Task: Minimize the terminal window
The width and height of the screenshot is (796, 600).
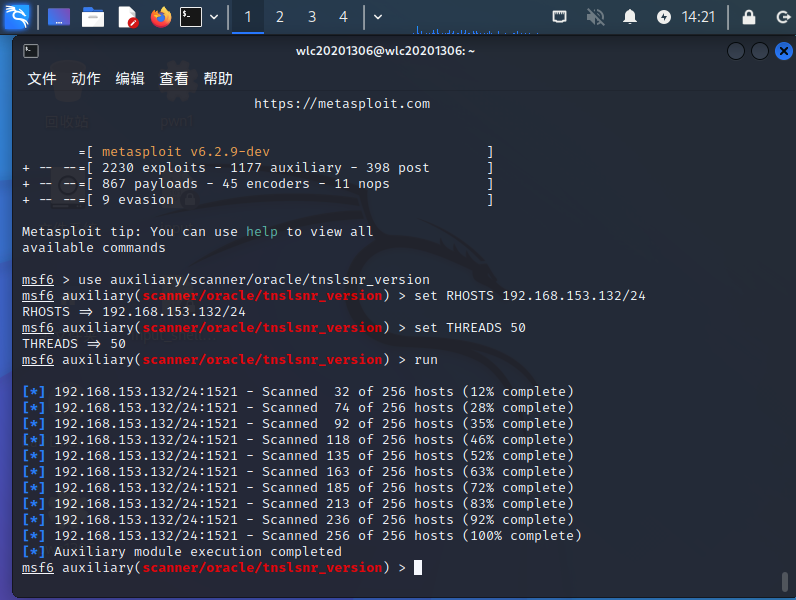Action: click(736, 51)
